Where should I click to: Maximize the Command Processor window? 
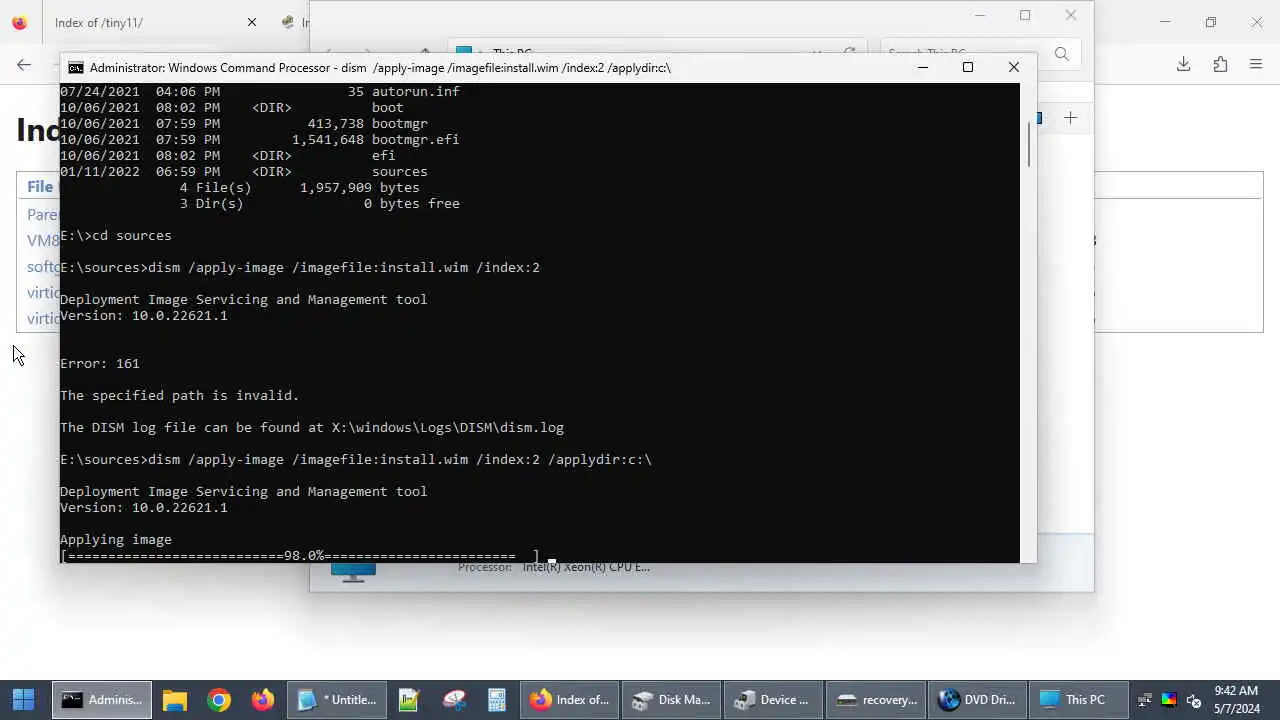(967, 67)
